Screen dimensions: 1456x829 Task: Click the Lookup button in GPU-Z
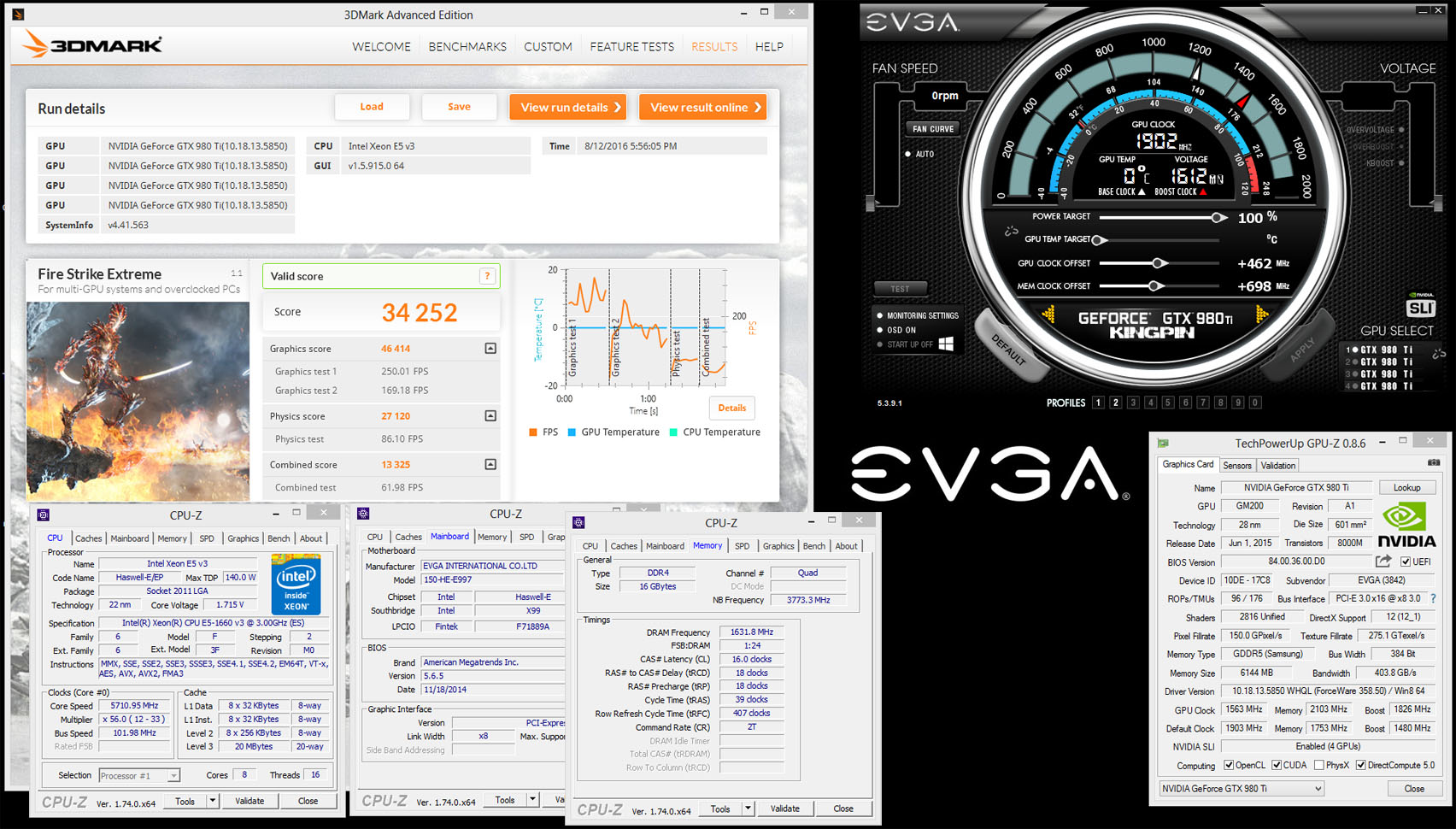pyautogui.click(x=1407, y=487)
